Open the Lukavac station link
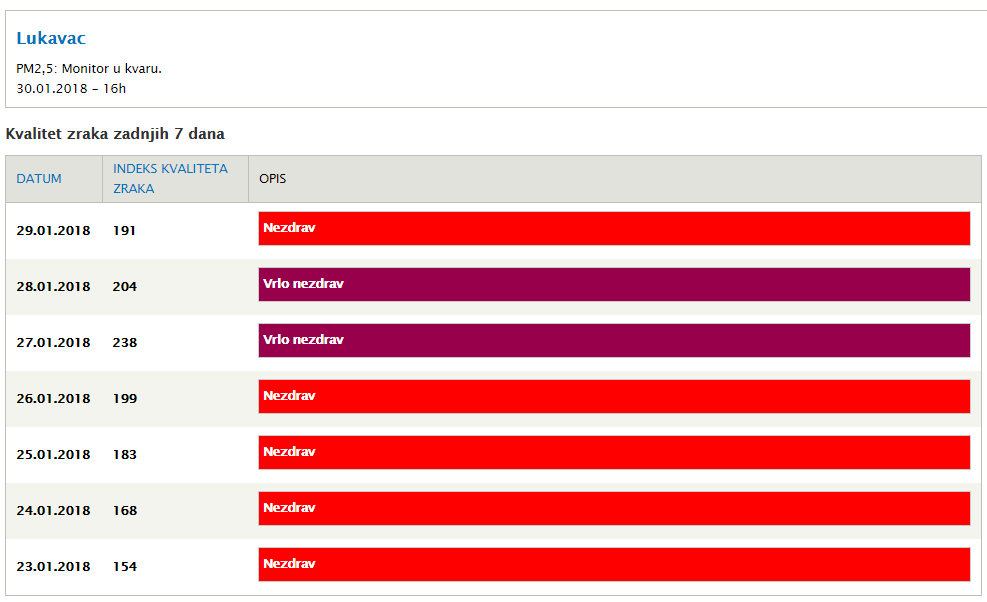The height and width of the screenshot is (602, 987). pos(51,39)
